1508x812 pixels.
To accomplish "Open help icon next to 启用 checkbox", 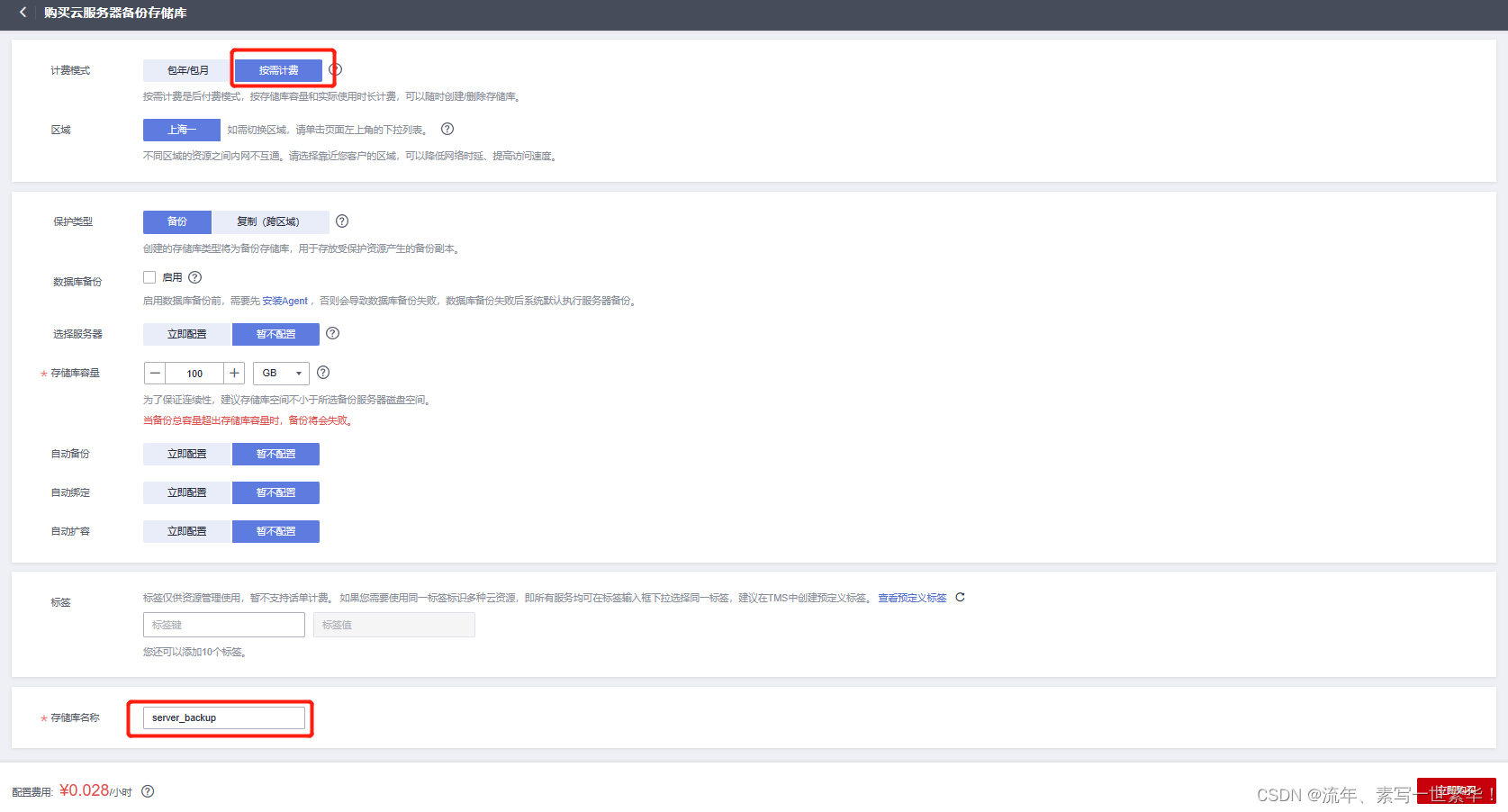I will [195, 277].
